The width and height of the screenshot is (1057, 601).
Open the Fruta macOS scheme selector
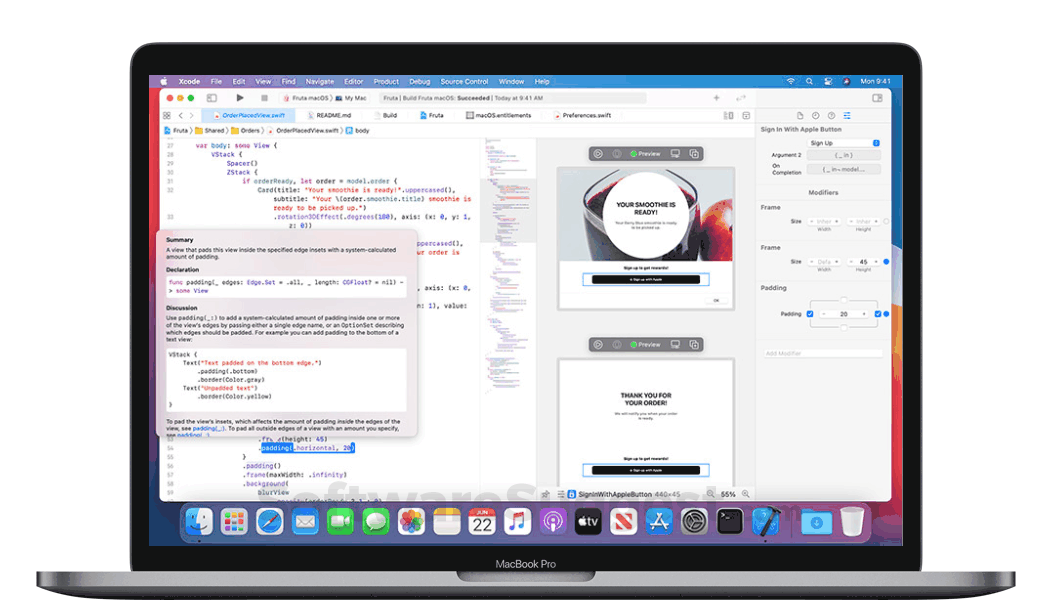pos(309,98)
